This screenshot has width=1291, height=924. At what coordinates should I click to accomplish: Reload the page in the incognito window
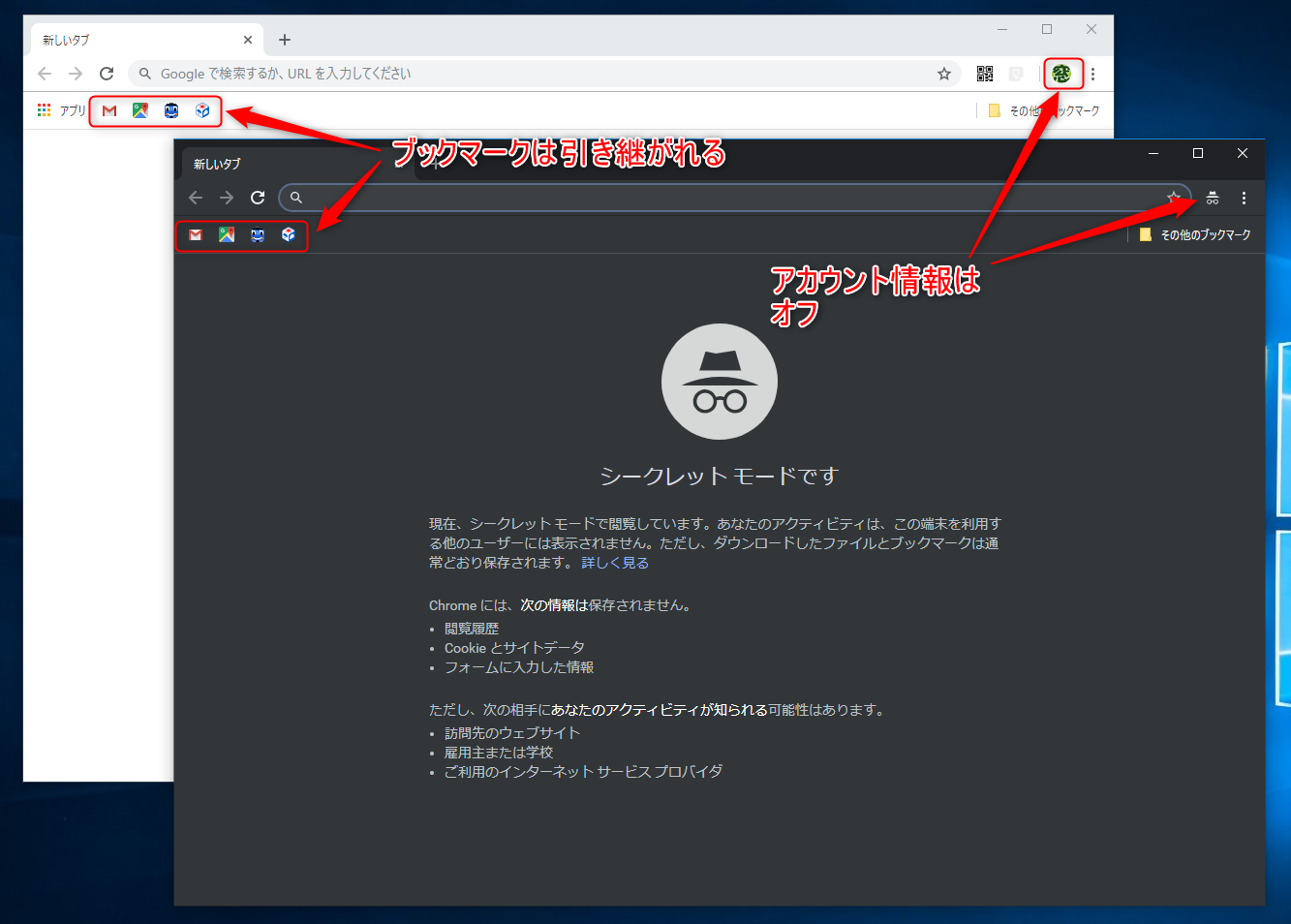coord(258,198)
